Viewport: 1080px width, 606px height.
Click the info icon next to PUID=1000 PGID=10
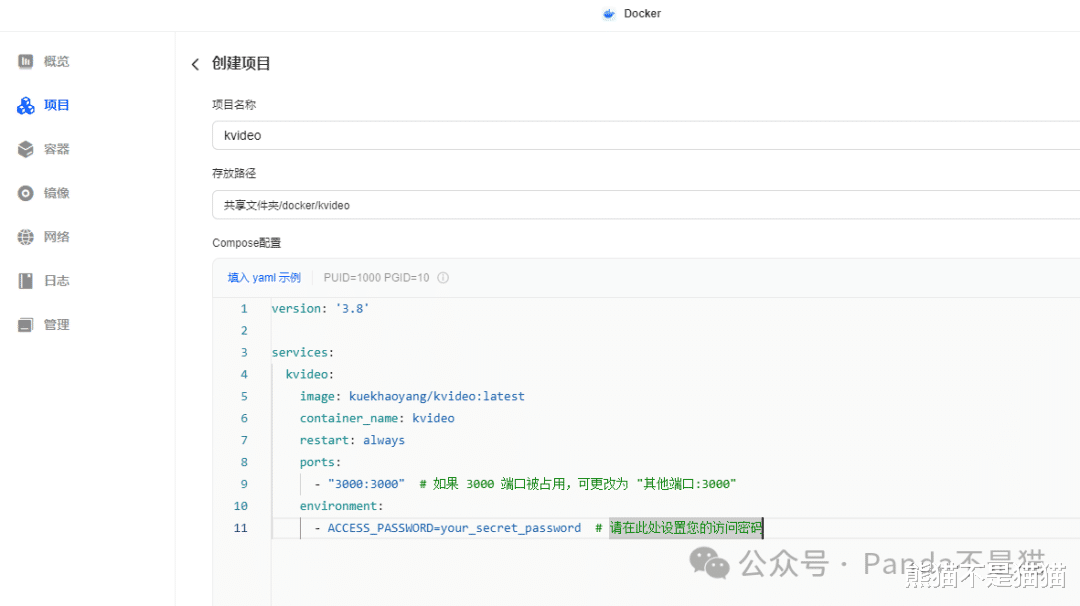pyautogui.click(x=443, y=278)
